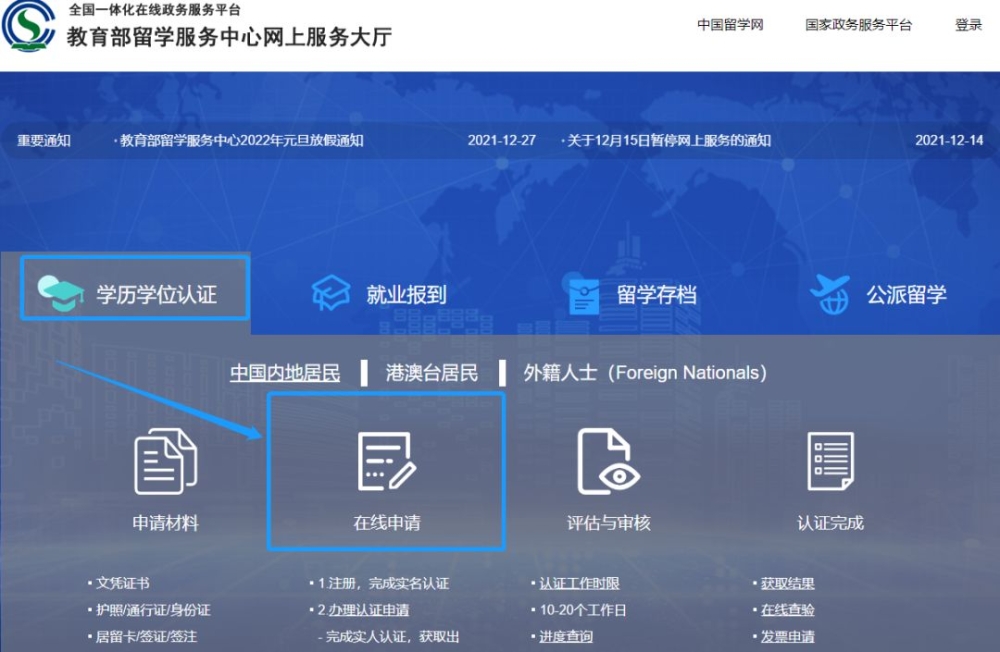This screenshot has height=652, width=1000.
Task: Click the 2021-12-27 notice date
Action: 502,140
